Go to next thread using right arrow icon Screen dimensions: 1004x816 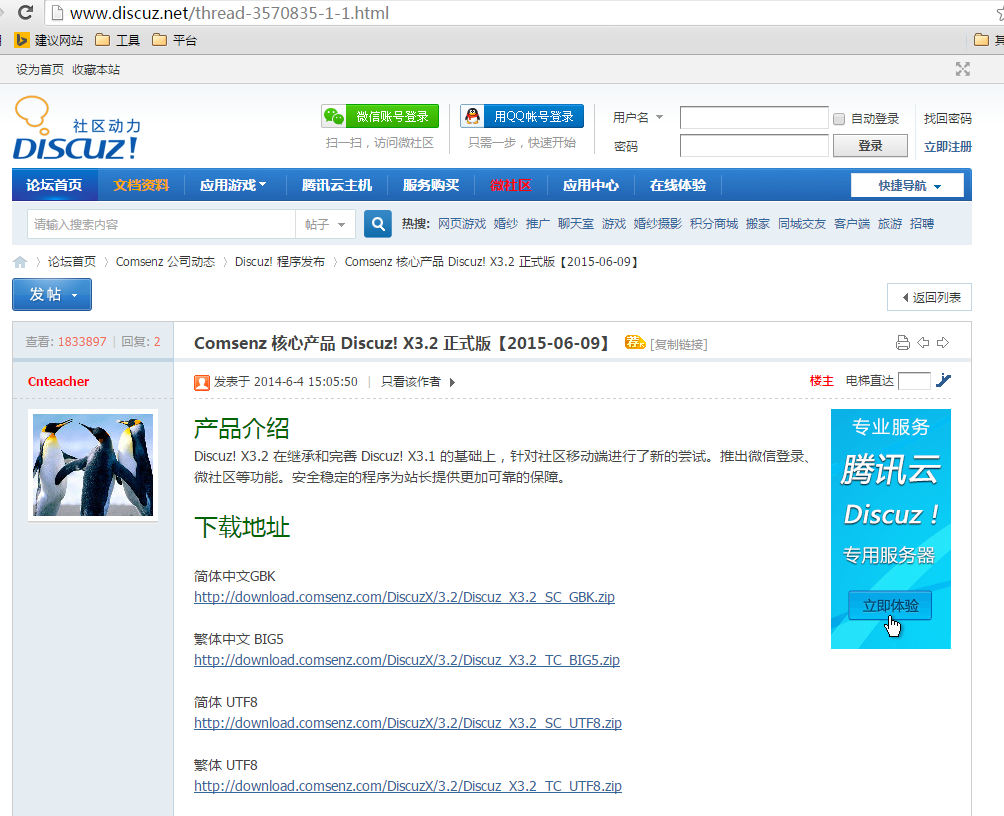coord(942,343)
